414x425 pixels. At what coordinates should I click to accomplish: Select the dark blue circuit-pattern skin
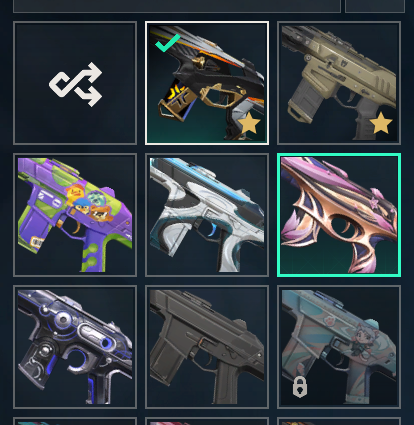click(75, 347)
